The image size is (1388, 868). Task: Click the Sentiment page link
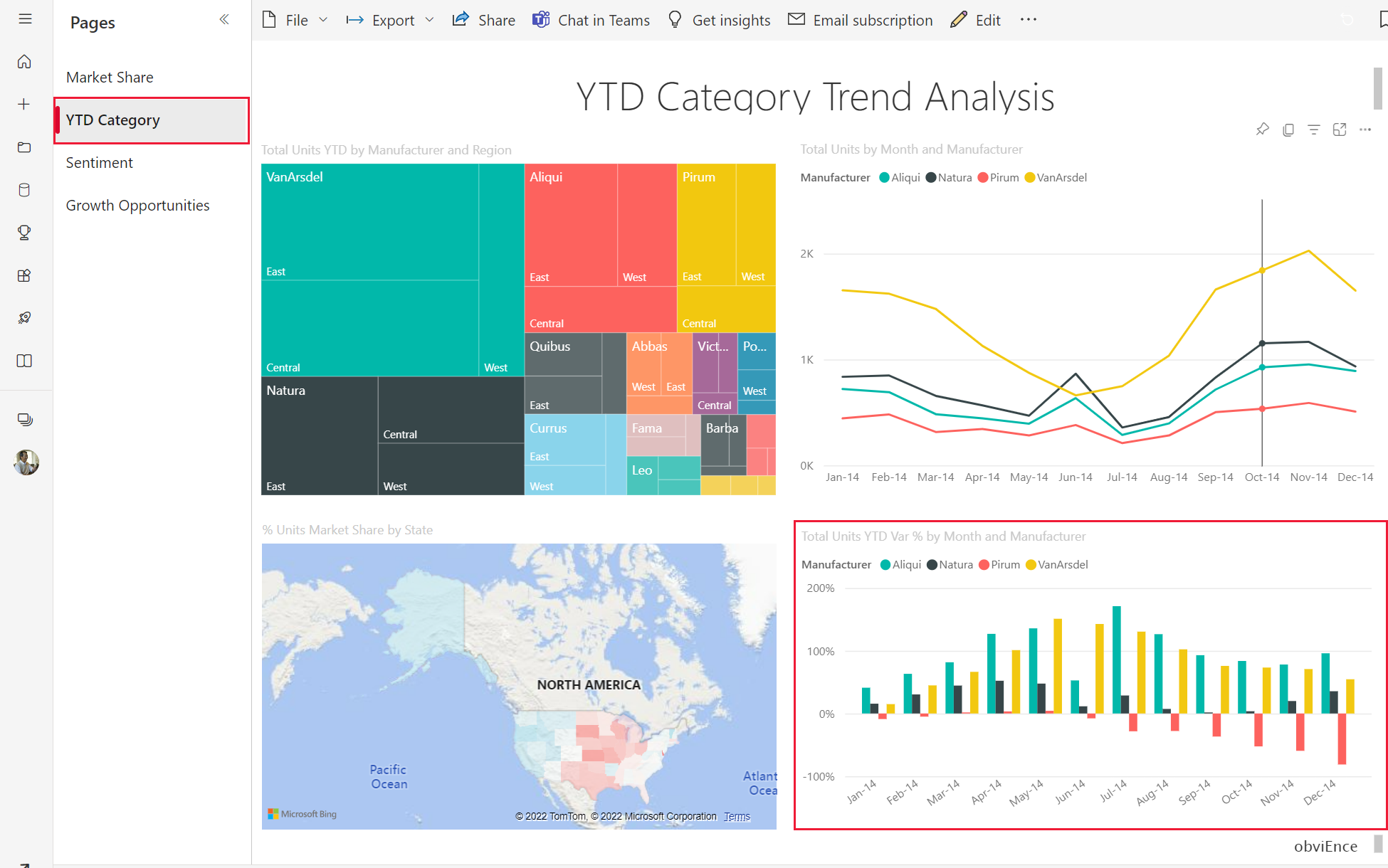pyautogui.click(x=100, y=162)
